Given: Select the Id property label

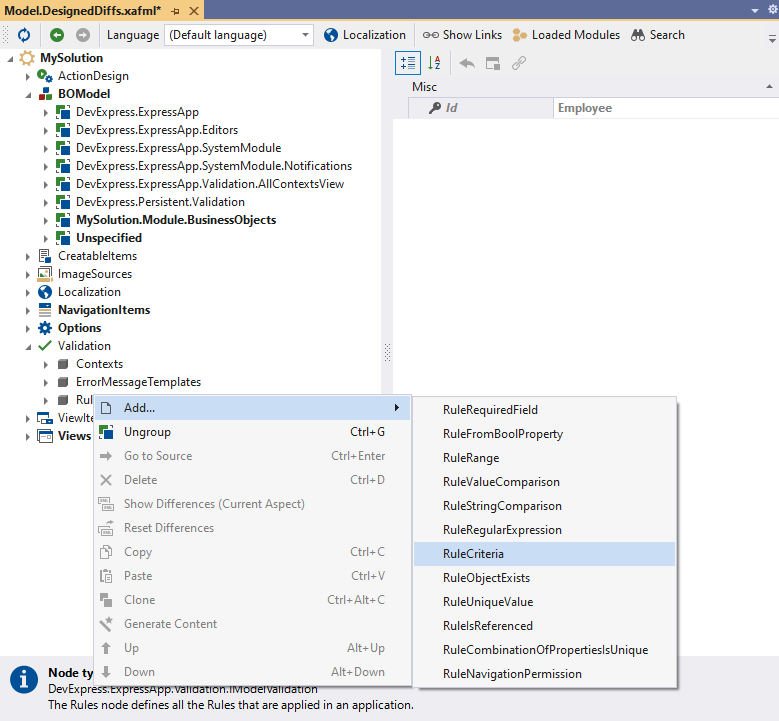Looking at the screenshot, I should 451,108.
